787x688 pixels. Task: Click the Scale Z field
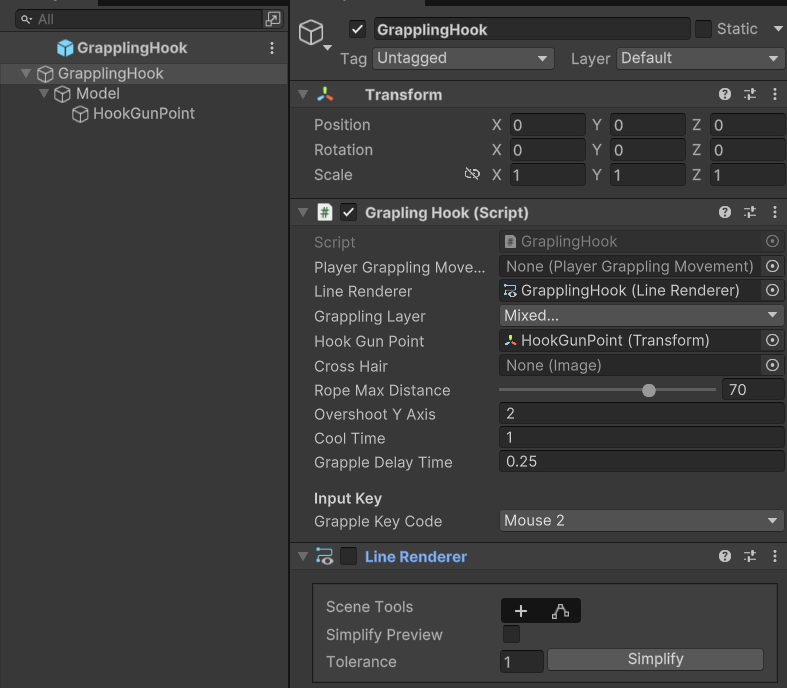coord(747,175)
